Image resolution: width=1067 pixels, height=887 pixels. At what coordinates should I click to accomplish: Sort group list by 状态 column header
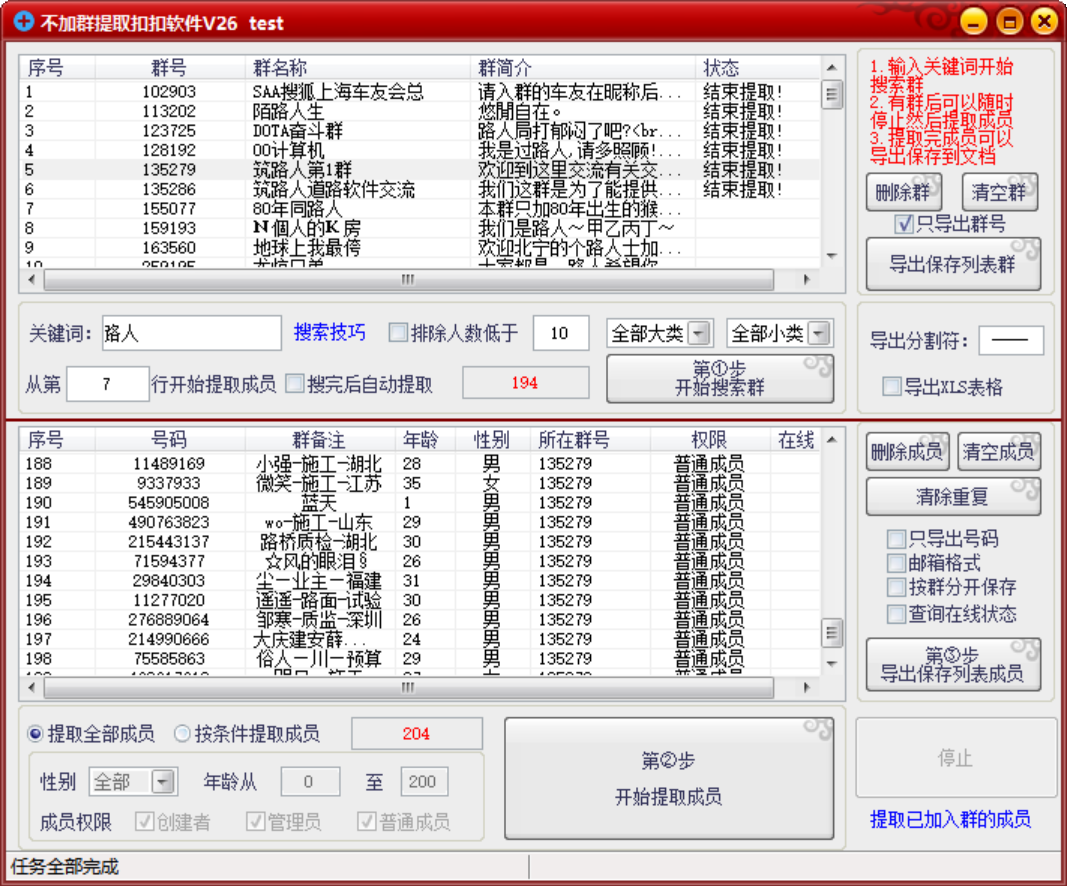pyautogui.click(x=758, y=68)
